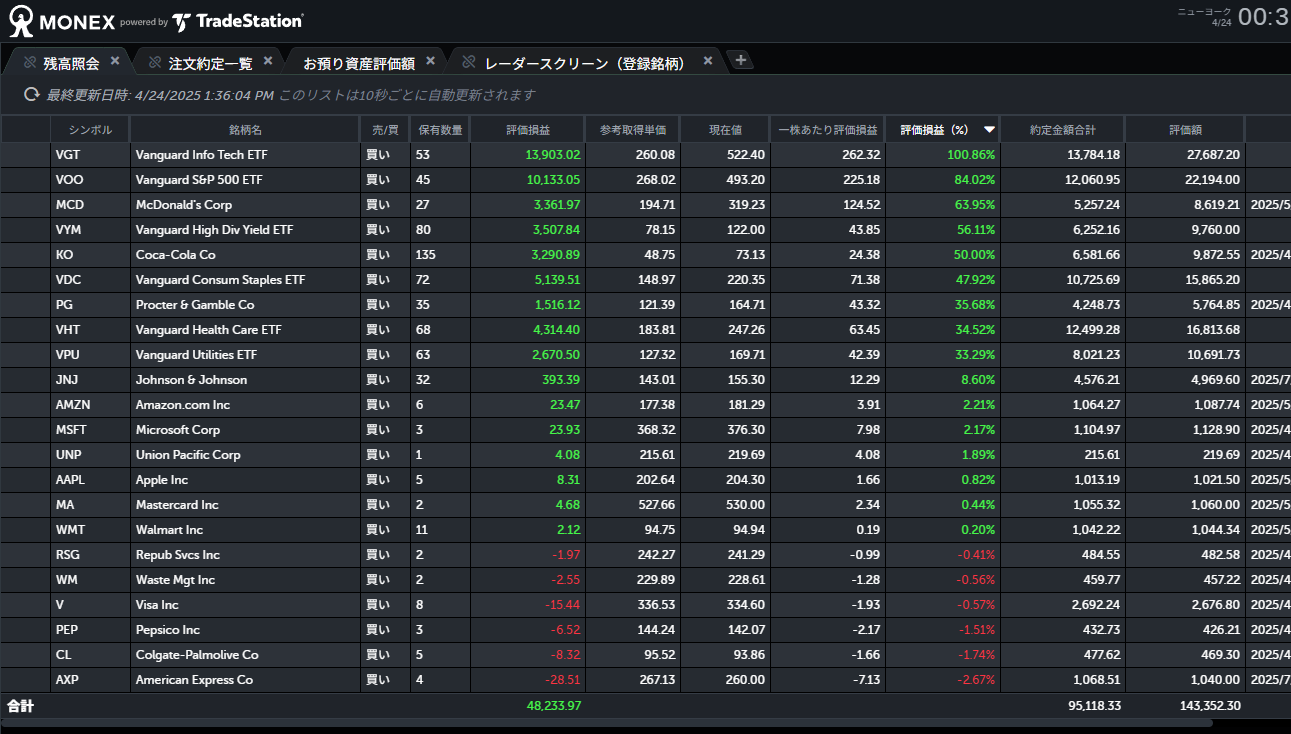Screen dimensions: 1291x734
Task: Select the VOO symbol cell
Action: pyautogui.click(x=90, y=180)
